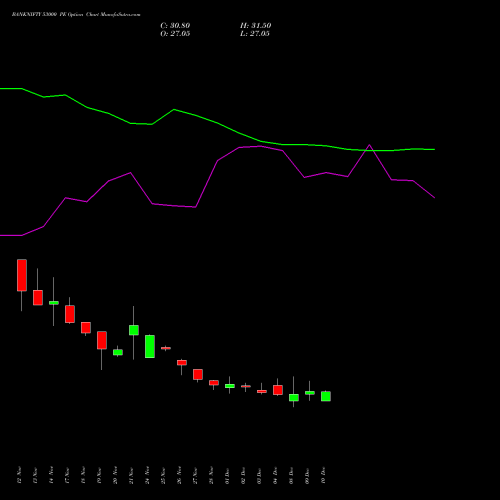This screenshot has width=500, height=500.
Task: Select the green candle body for 24 Nov
Action: pyautogui.click(x=150, y=346)
